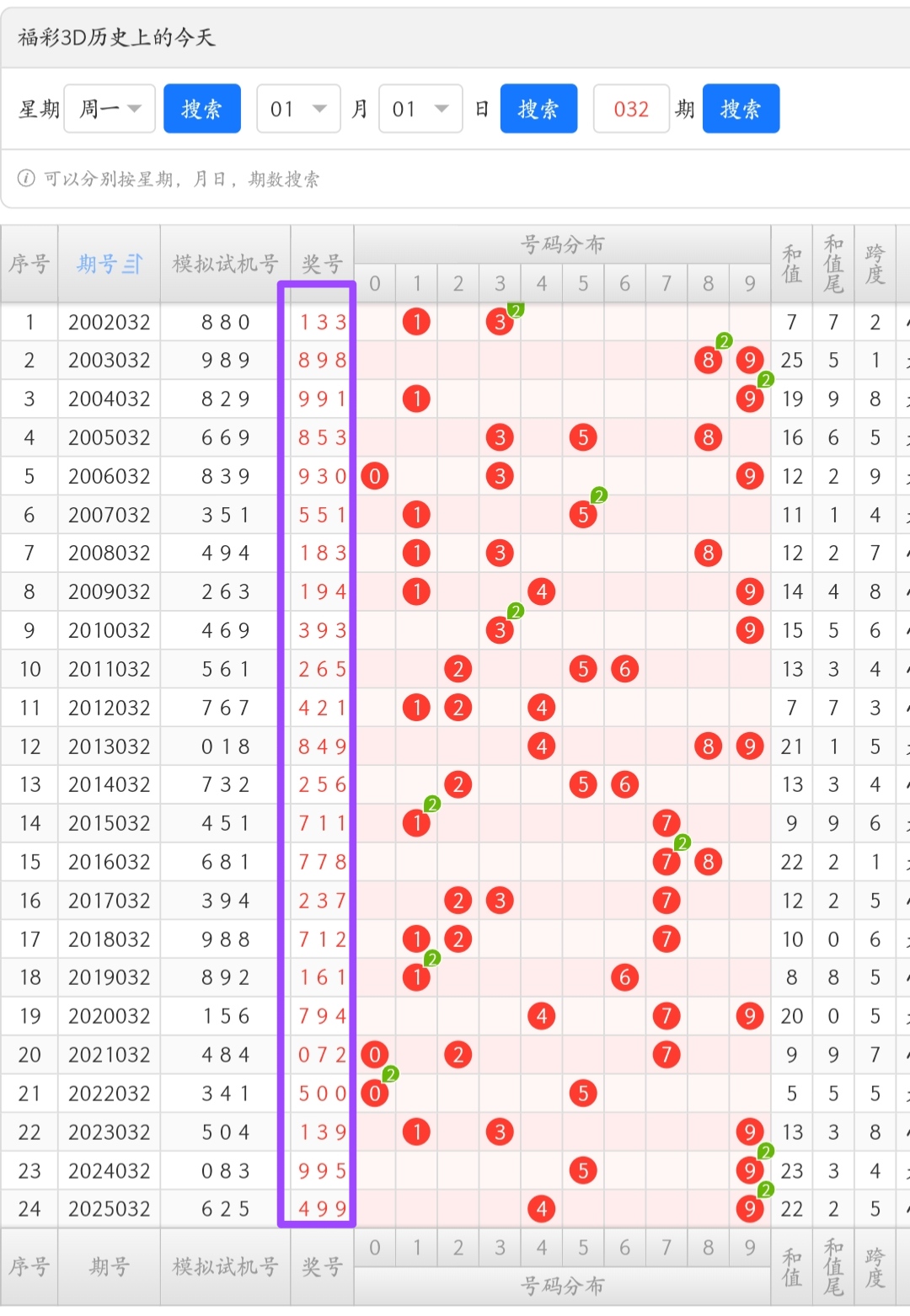Image resolution: width=910 pixels, height=1316 pixels.
Task: Open the weekday dropdown showing 周一
Action: 110,109
